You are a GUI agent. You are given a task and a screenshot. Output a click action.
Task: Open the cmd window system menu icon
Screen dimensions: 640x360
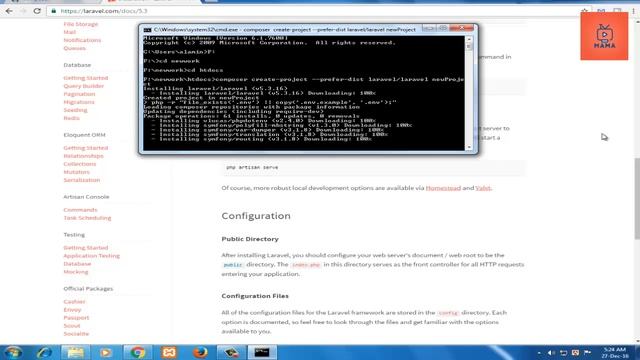[x=147, y=30]
